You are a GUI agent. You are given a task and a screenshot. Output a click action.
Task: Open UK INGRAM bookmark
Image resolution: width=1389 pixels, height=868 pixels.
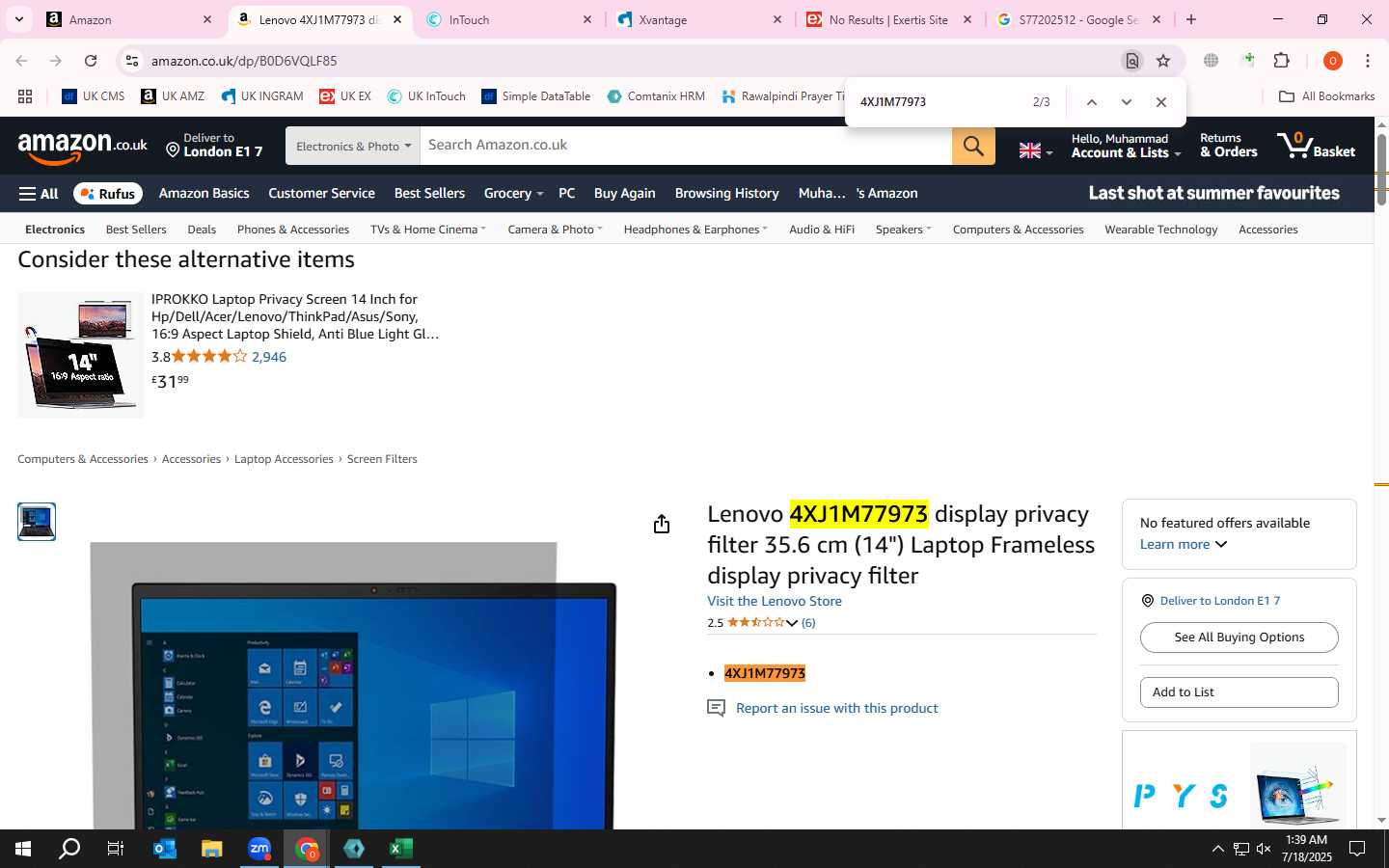coord(261,96)
